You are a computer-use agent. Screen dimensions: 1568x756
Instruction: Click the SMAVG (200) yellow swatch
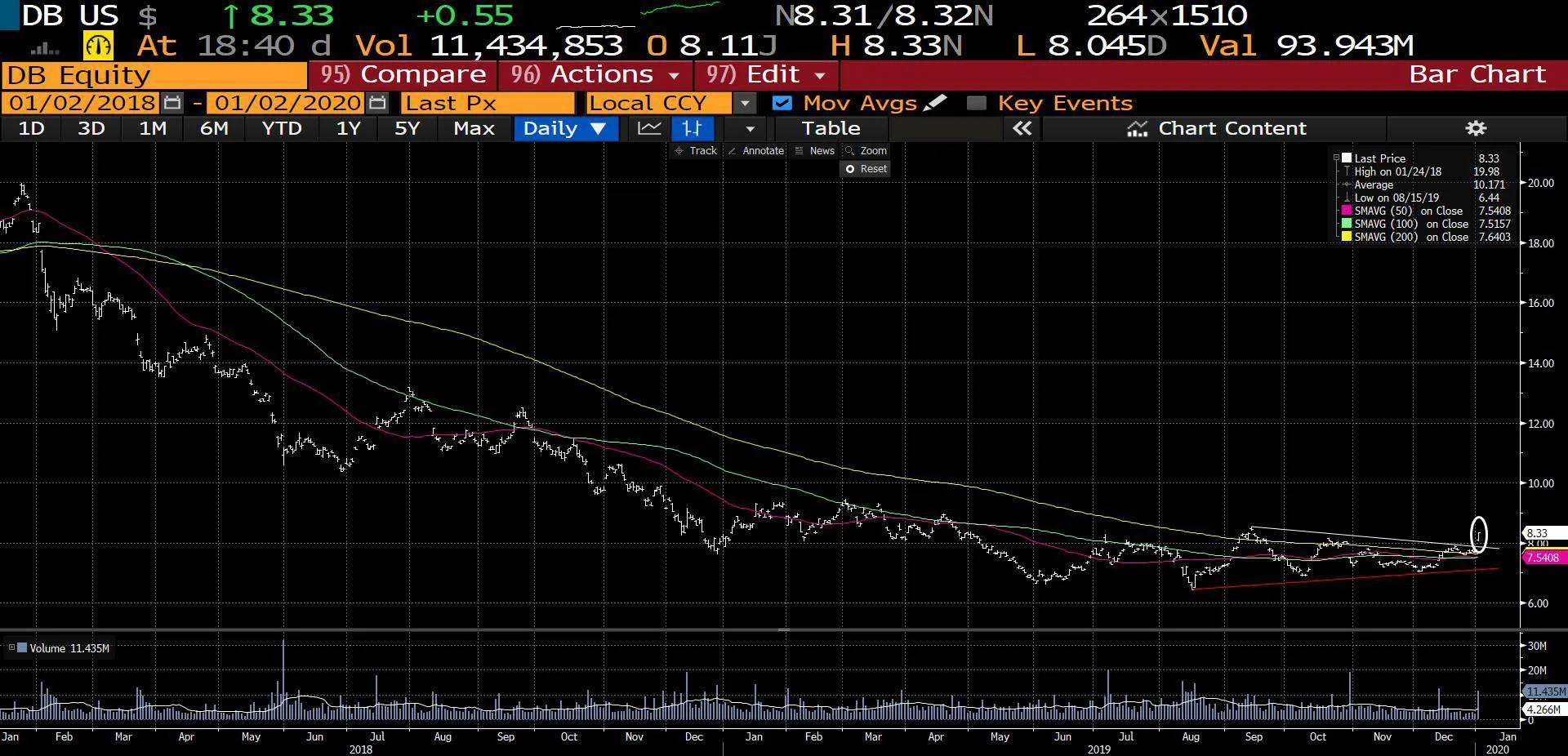coord(1347,237)
